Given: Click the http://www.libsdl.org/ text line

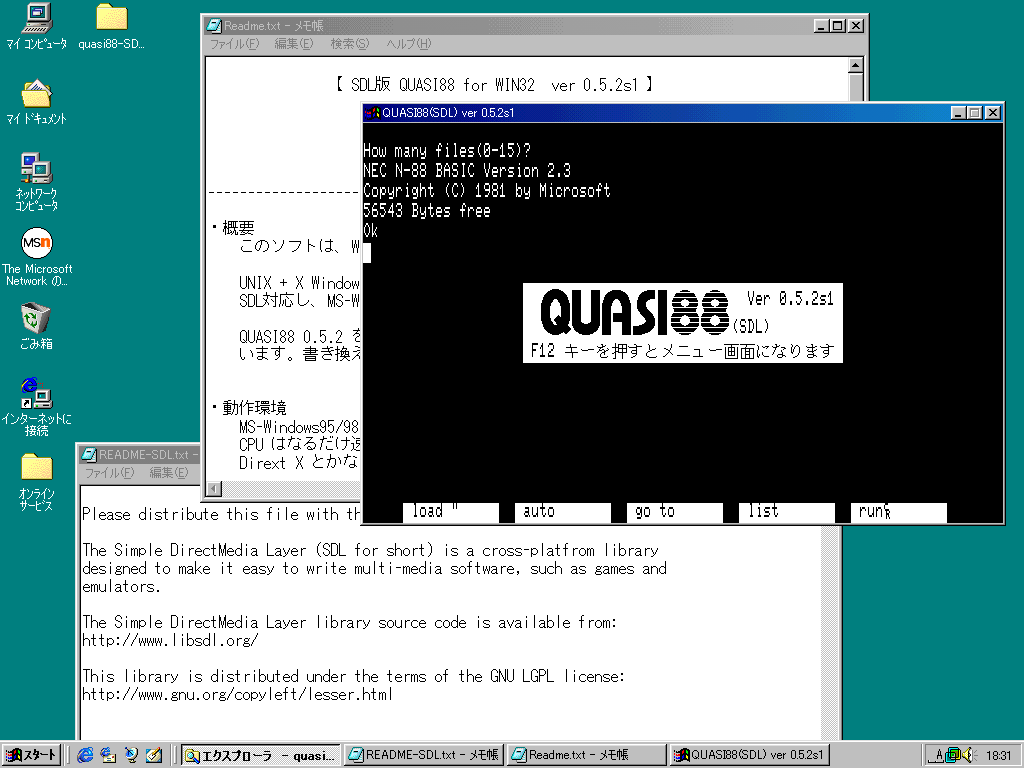Looking at the screenshot, I should [x=170, y=640].
